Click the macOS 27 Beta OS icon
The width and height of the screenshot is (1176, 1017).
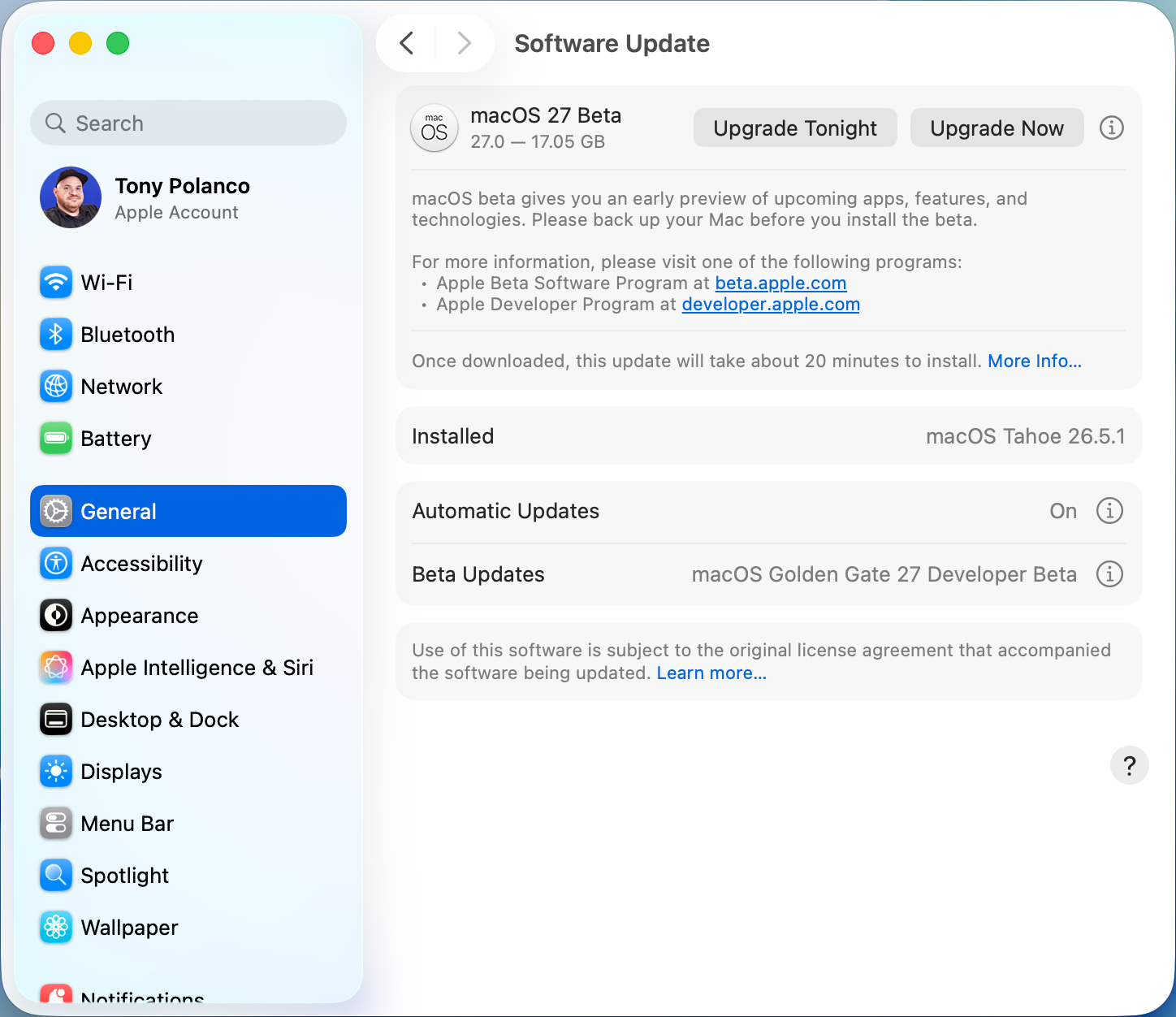pos(435,128)
